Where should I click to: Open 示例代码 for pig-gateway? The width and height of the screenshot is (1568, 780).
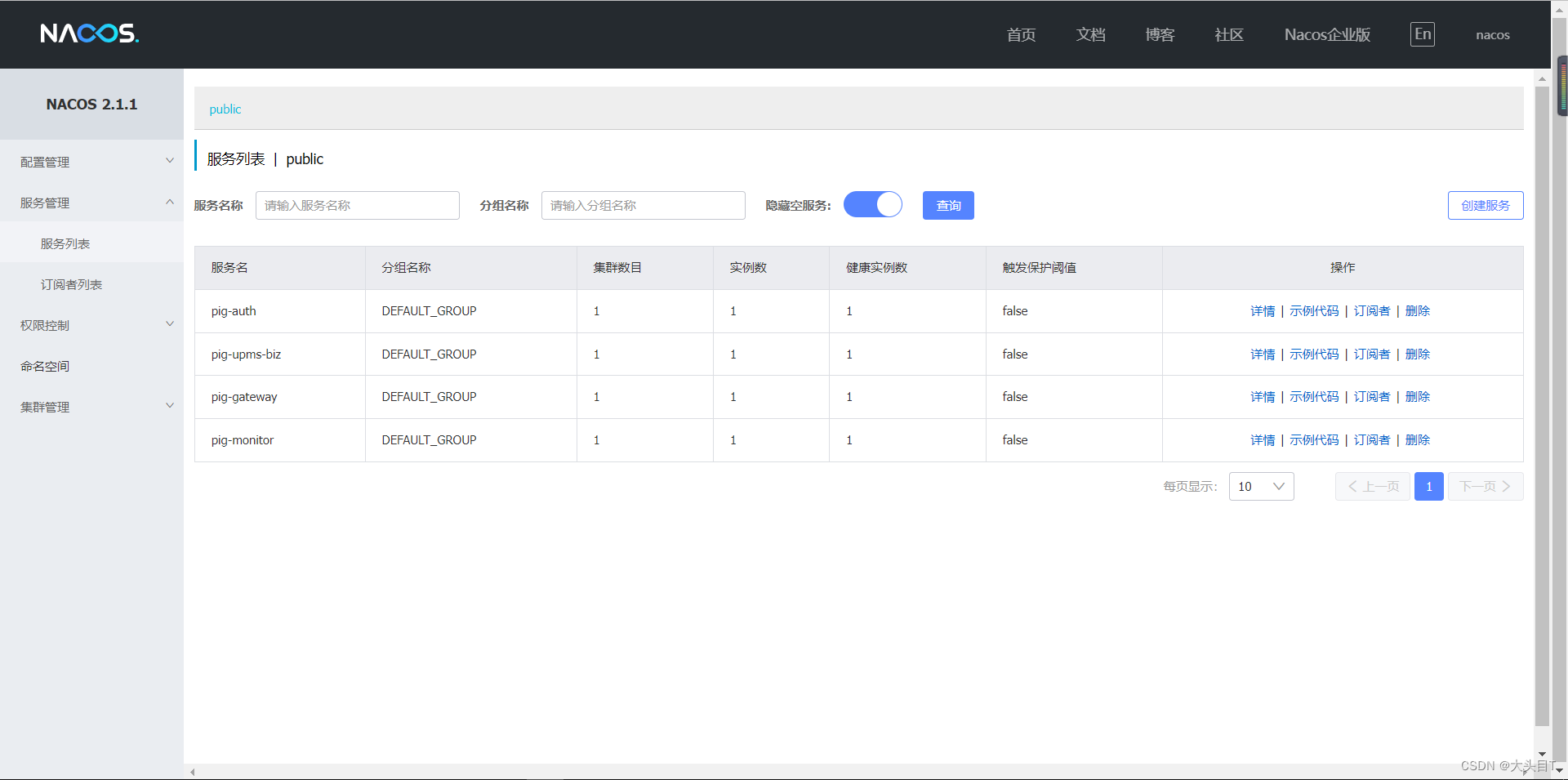[1314, 397]
